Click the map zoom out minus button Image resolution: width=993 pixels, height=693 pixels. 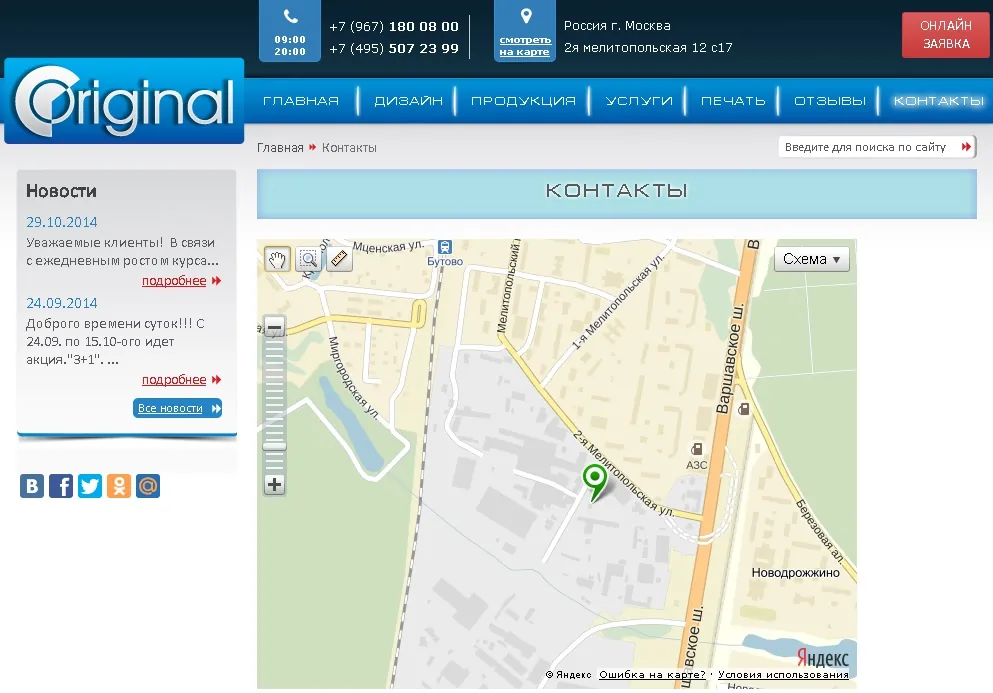(x=274, y=327)
